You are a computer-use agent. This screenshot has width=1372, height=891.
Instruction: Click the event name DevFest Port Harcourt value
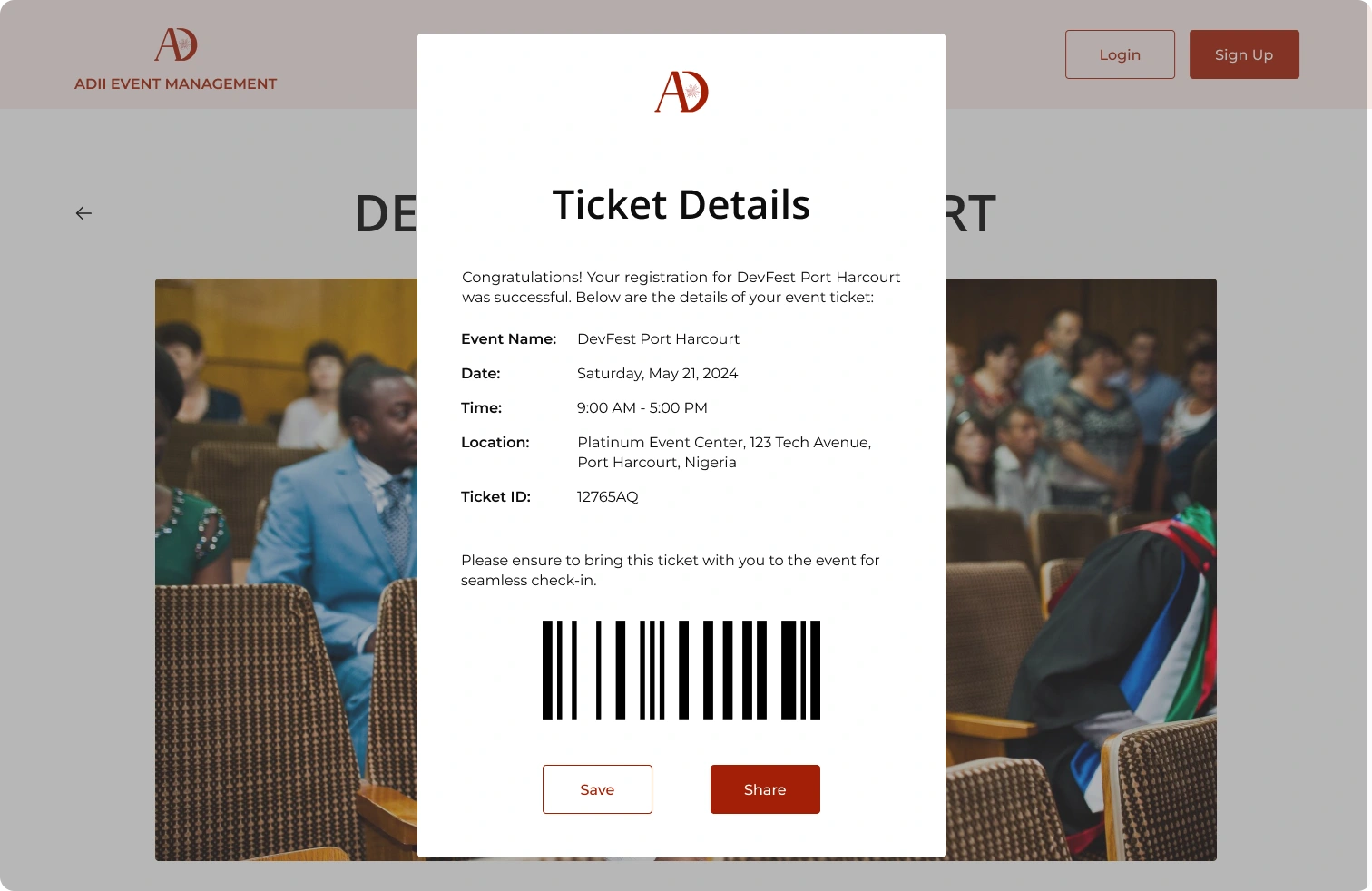[659, 338]
